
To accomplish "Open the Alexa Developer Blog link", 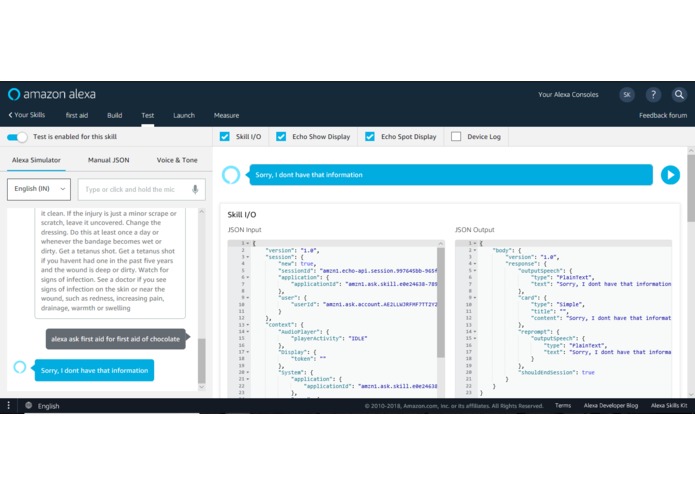I will coord(611,405).
